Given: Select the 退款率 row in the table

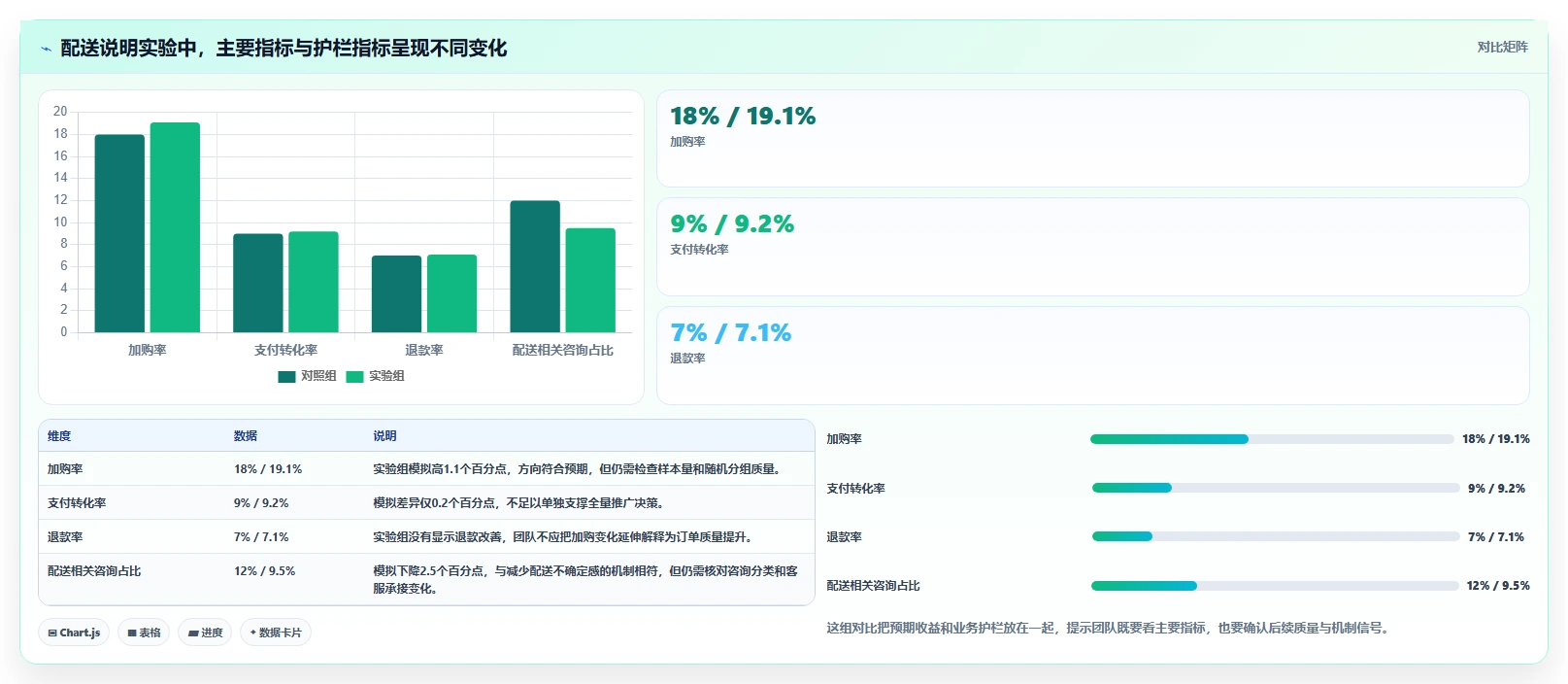Looking at the screenshot, I should (426, 536).
